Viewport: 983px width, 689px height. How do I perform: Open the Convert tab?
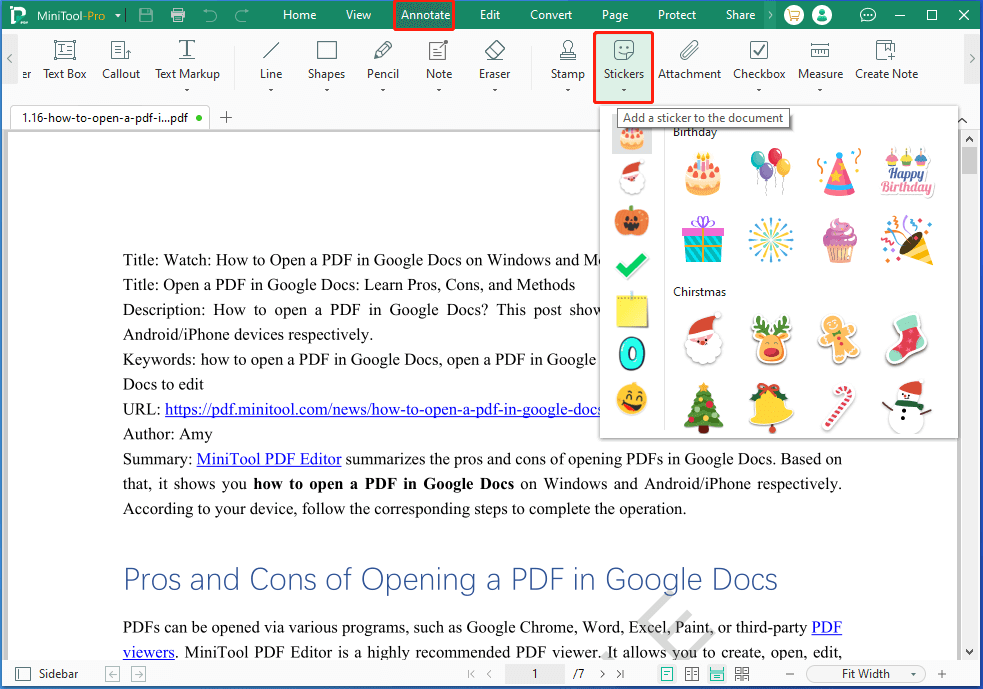[x=550, y=15]
